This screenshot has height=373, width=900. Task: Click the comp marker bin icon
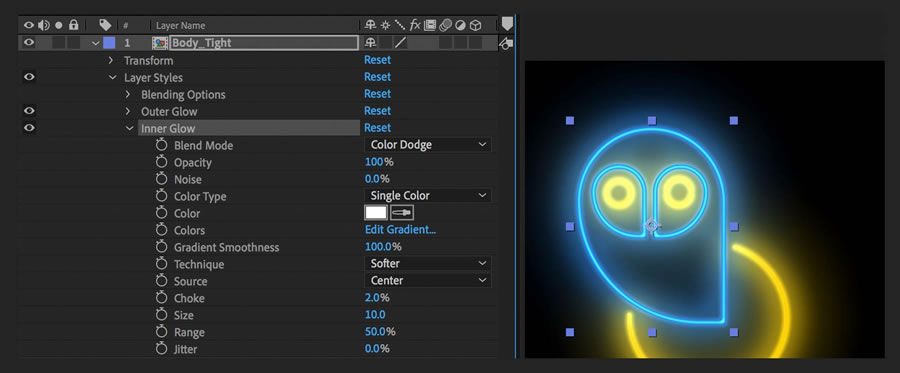pos(507,24)
